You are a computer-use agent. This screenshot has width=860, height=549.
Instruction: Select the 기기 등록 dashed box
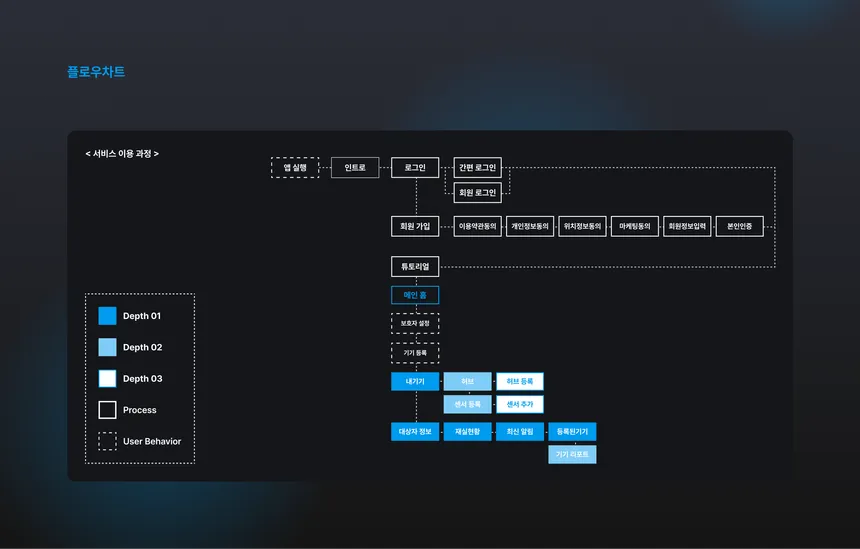[415, 353]
